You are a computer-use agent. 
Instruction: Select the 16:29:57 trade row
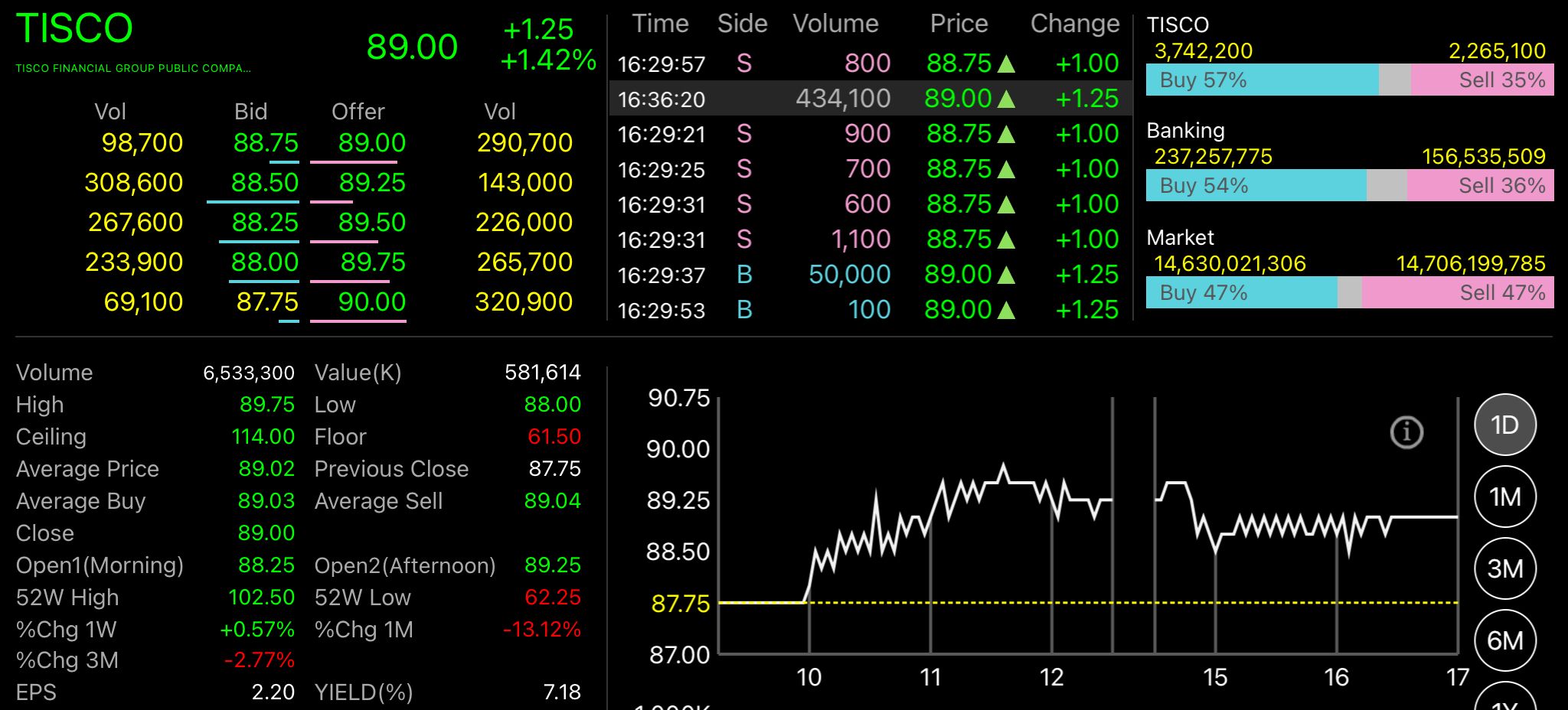(871, 64)
